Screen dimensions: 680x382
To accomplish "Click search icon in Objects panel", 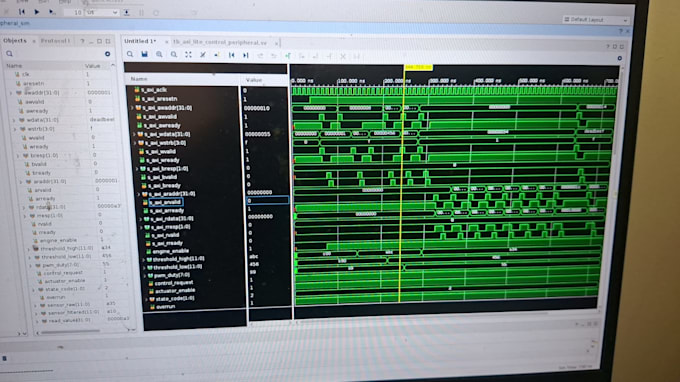I will [9, 54].
